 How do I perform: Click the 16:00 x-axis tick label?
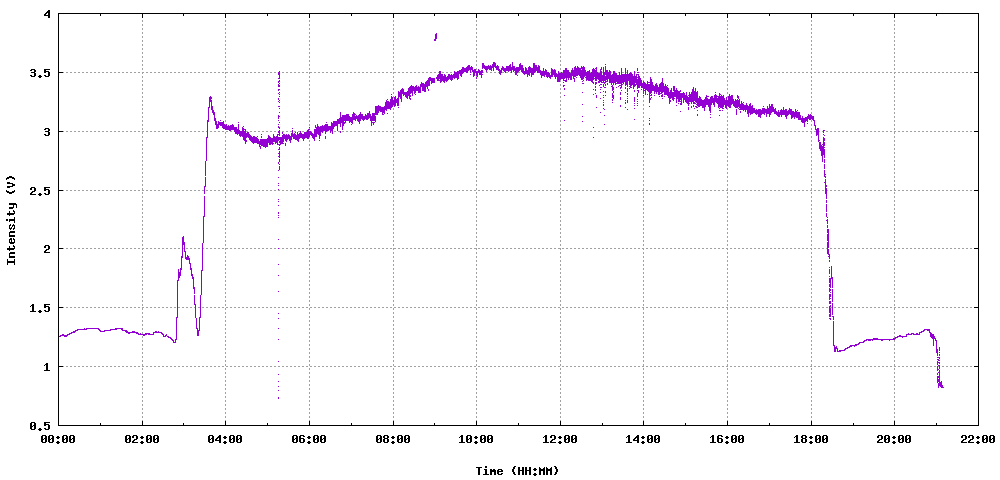pyautogui.click(x=727, y=439)
